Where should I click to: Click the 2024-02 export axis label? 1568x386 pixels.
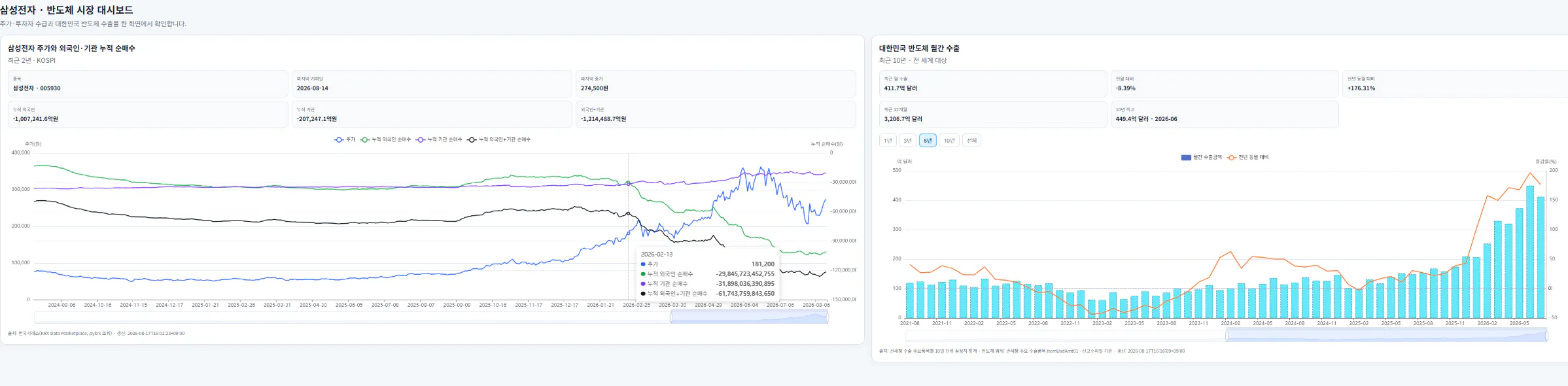1230,323
